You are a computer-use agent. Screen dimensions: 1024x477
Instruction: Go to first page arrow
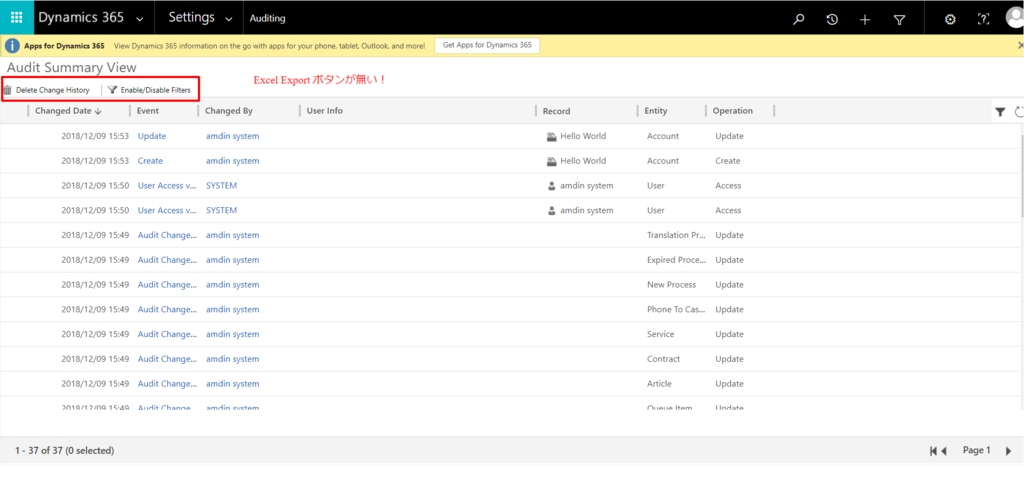click(934, 451)
